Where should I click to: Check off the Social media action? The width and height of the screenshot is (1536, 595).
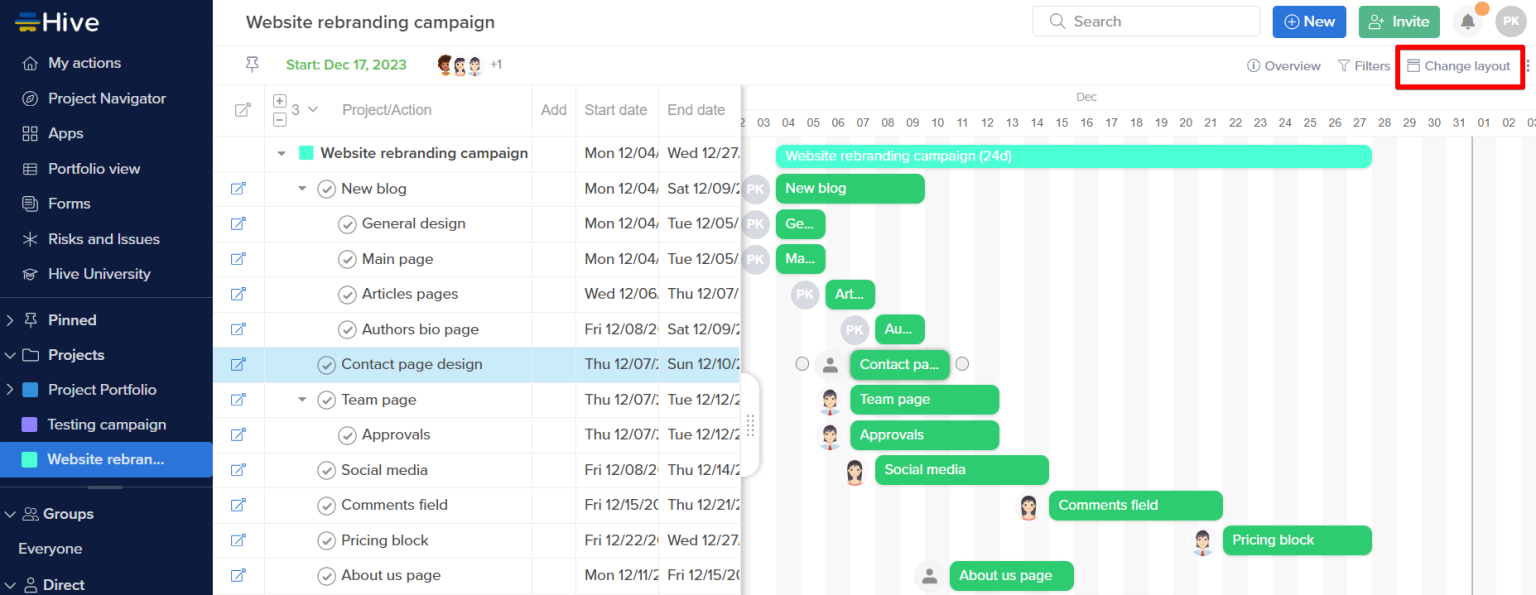point(326,470)
